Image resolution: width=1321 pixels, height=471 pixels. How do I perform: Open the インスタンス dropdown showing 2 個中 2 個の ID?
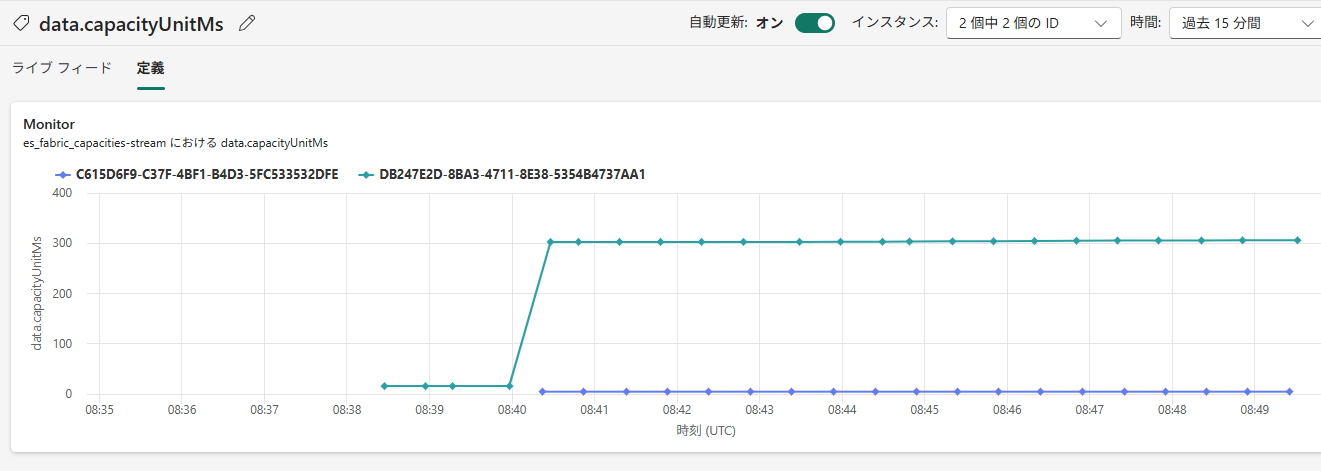1033,23
